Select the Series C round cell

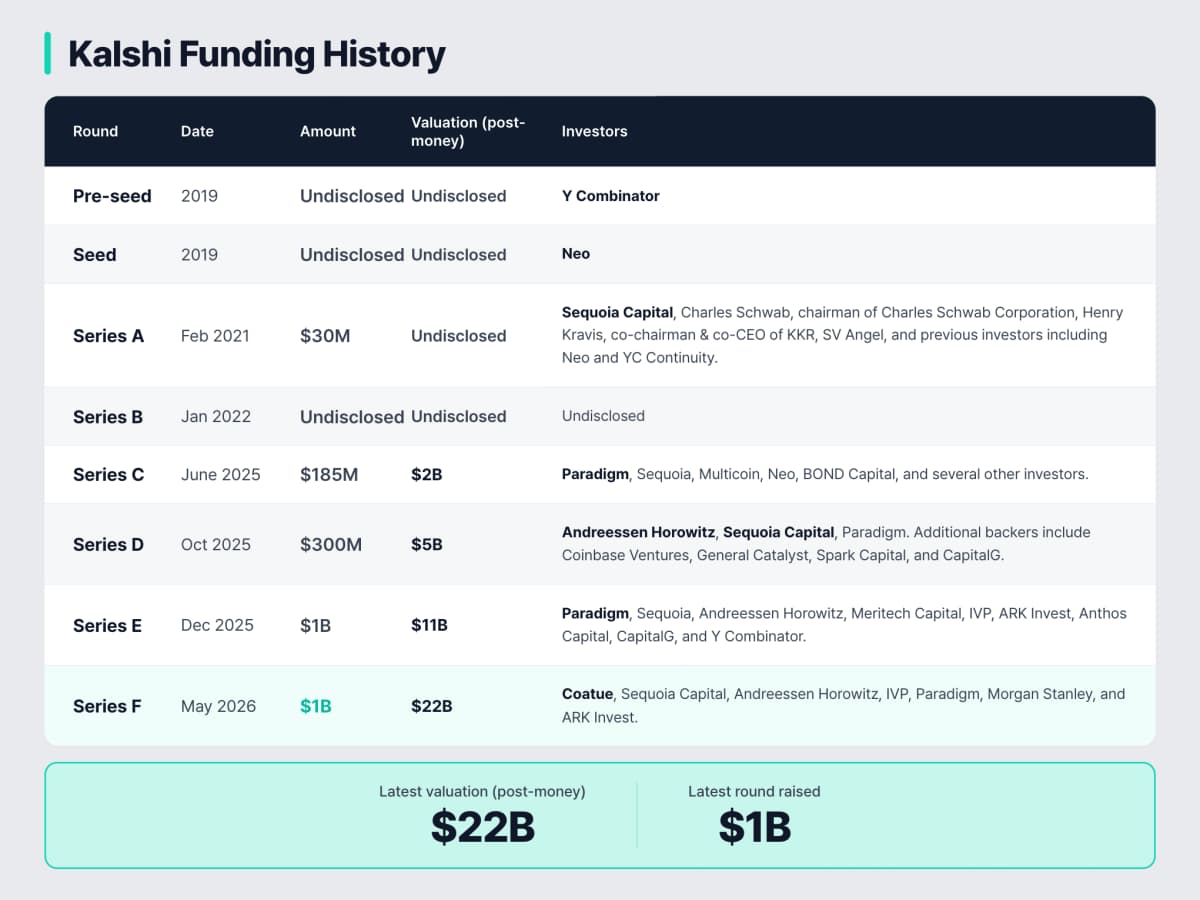pyautogui.click(x=108, y=475)
